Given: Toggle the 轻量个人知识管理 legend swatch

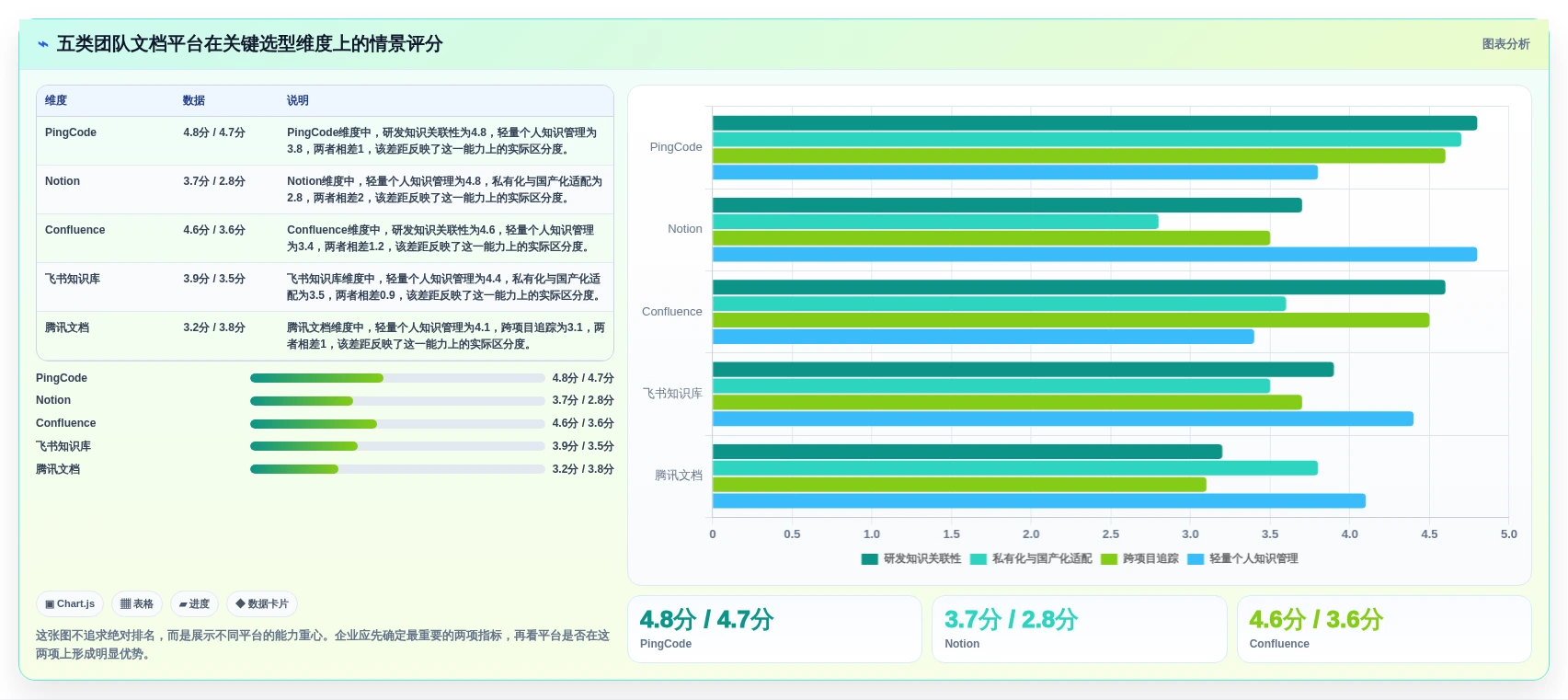Looking at the screenshot, I should click(1196, 559).
